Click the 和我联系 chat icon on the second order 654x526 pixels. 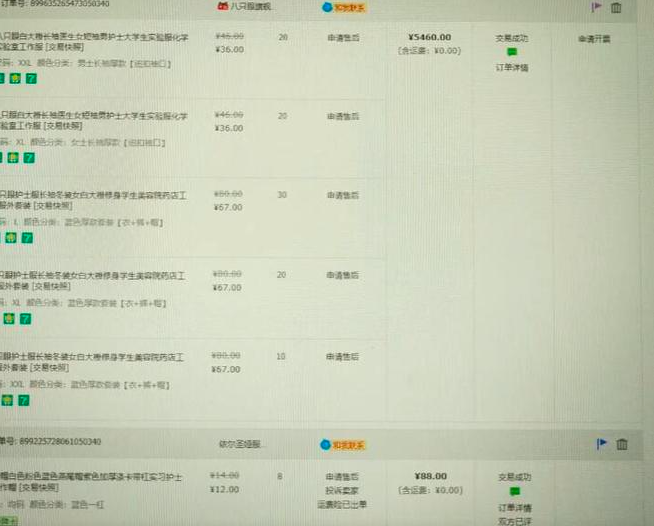pos(343,444)
